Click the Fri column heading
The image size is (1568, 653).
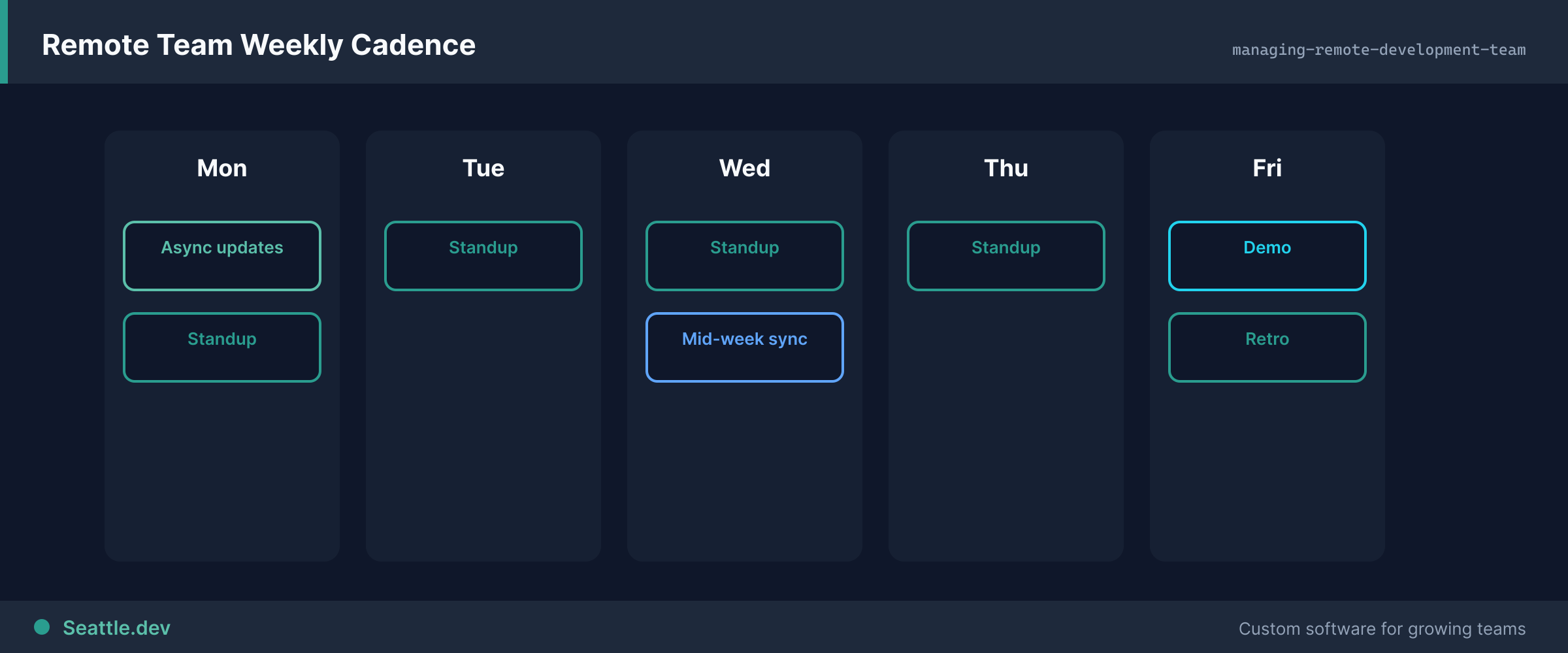click(1267, 168)
